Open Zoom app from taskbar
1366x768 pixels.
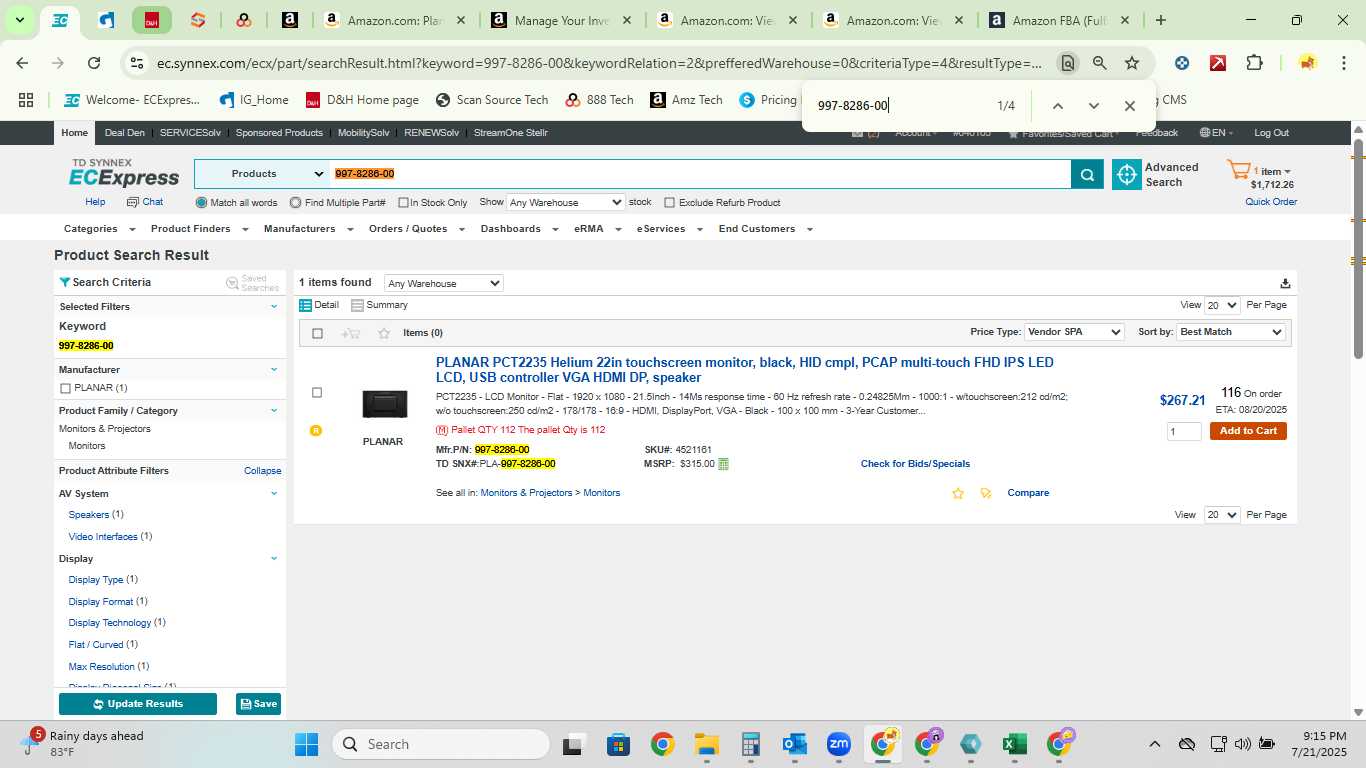tap(838, 744)
